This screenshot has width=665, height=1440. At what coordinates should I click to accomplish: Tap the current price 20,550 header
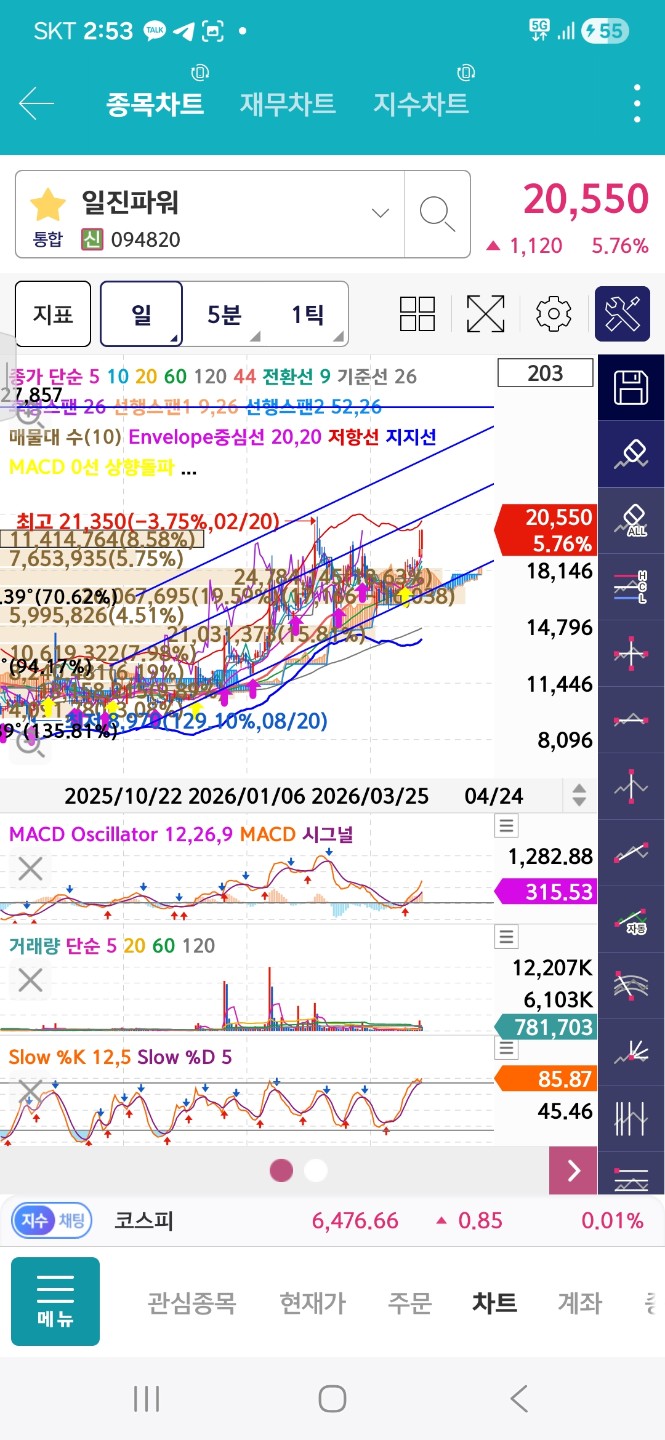pos(586,200)
